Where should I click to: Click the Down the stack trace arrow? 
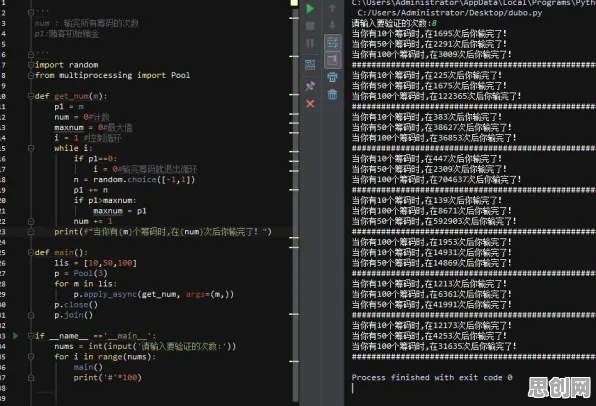point(332,25)
